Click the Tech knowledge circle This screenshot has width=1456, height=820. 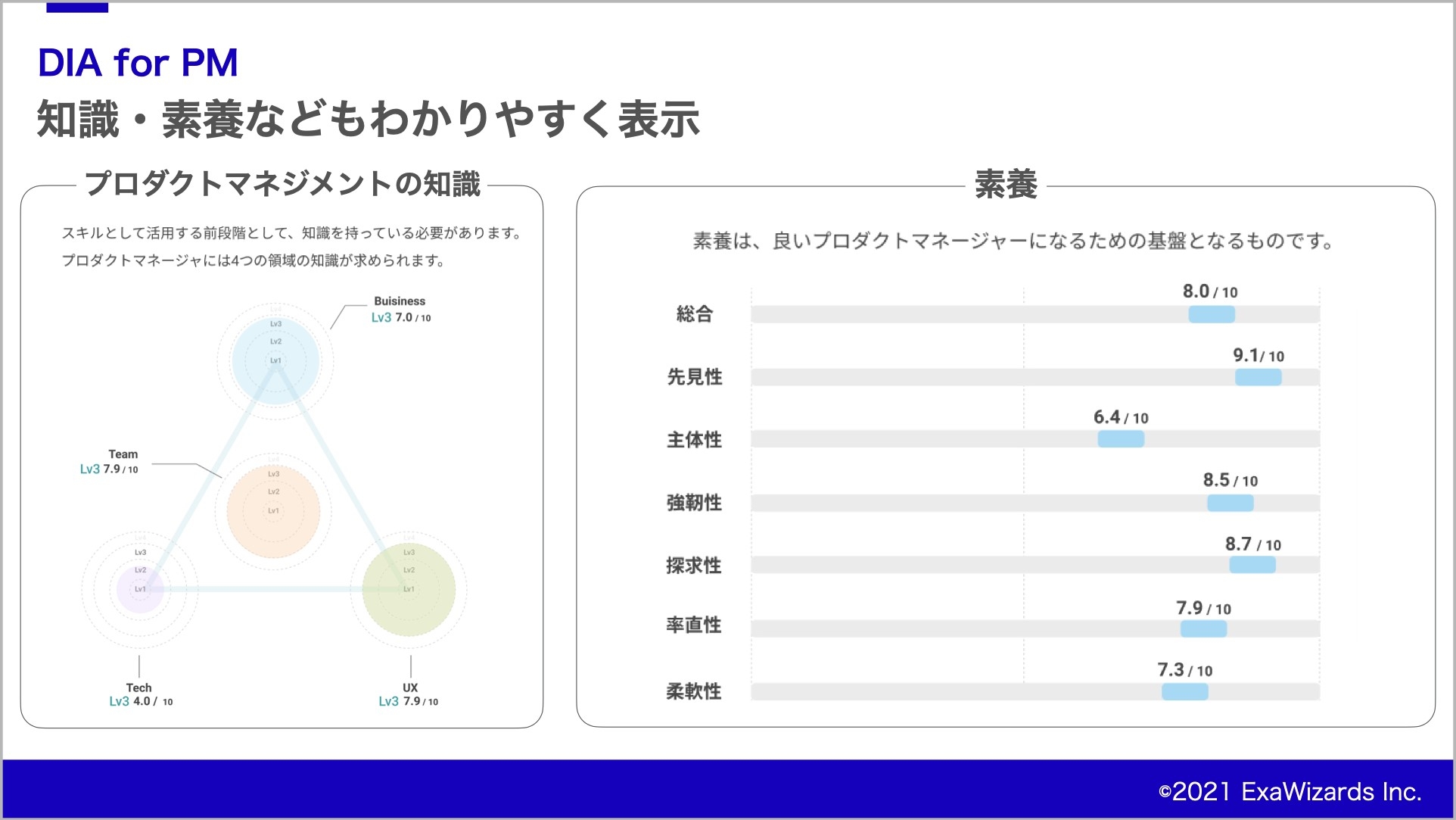140,591
